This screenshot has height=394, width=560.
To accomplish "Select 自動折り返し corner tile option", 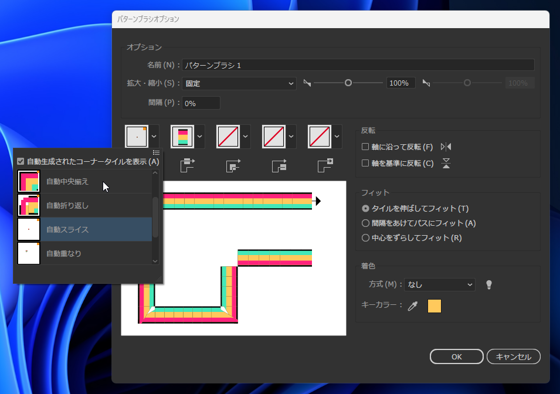I will pos(85,205).
